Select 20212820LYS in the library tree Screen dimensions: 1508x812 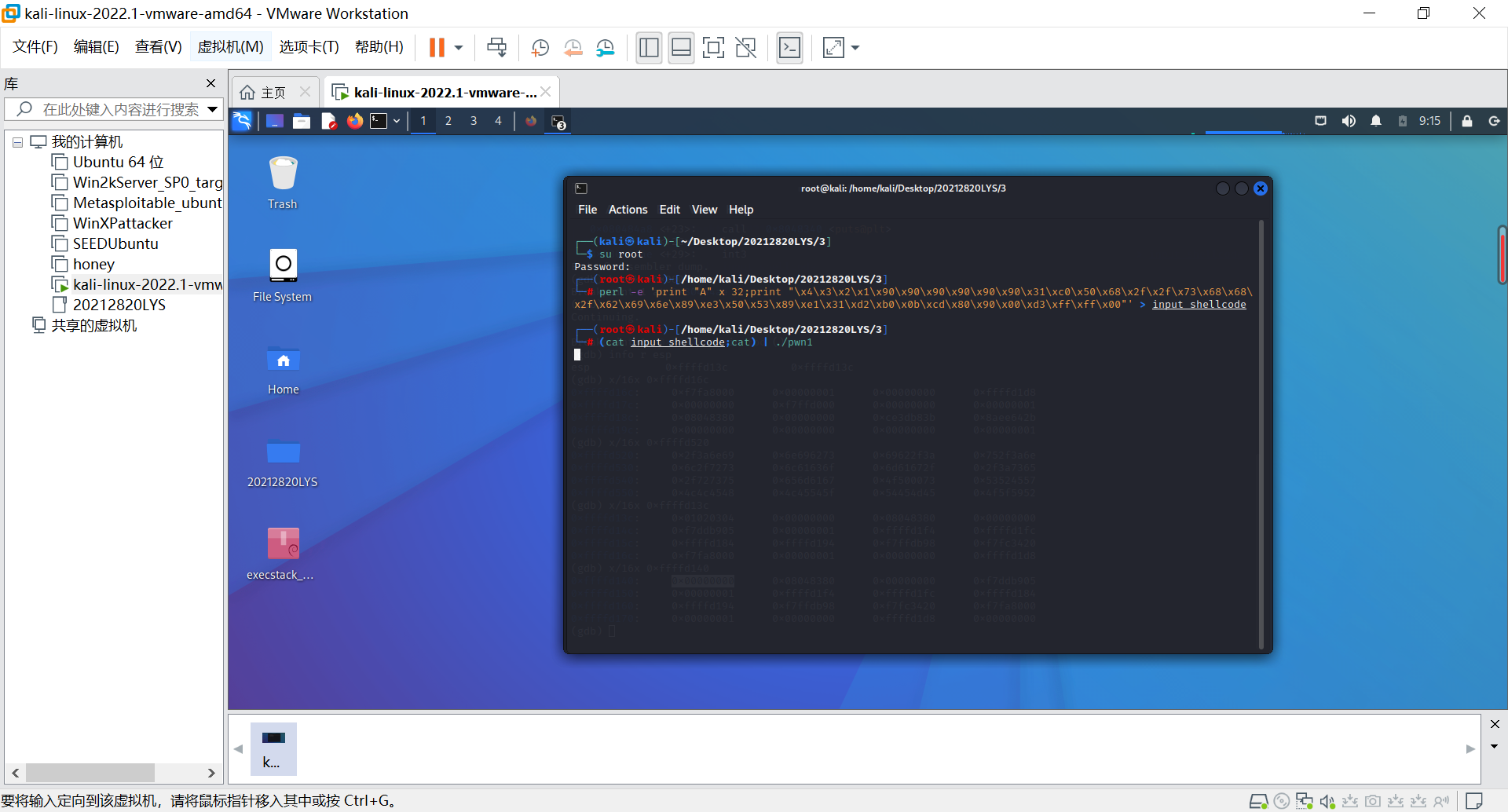[x=108, y=305]
